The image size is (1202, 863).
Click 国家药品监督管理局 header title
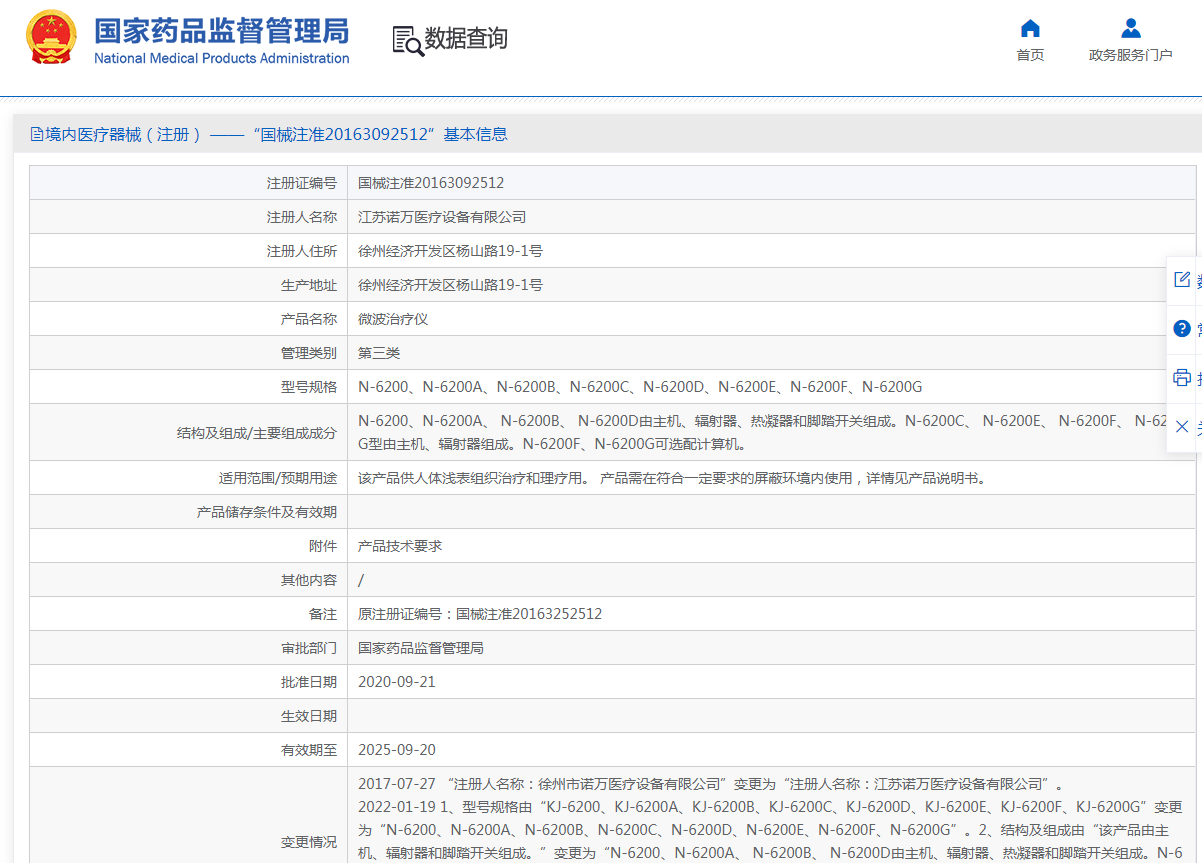pos(222,30)
